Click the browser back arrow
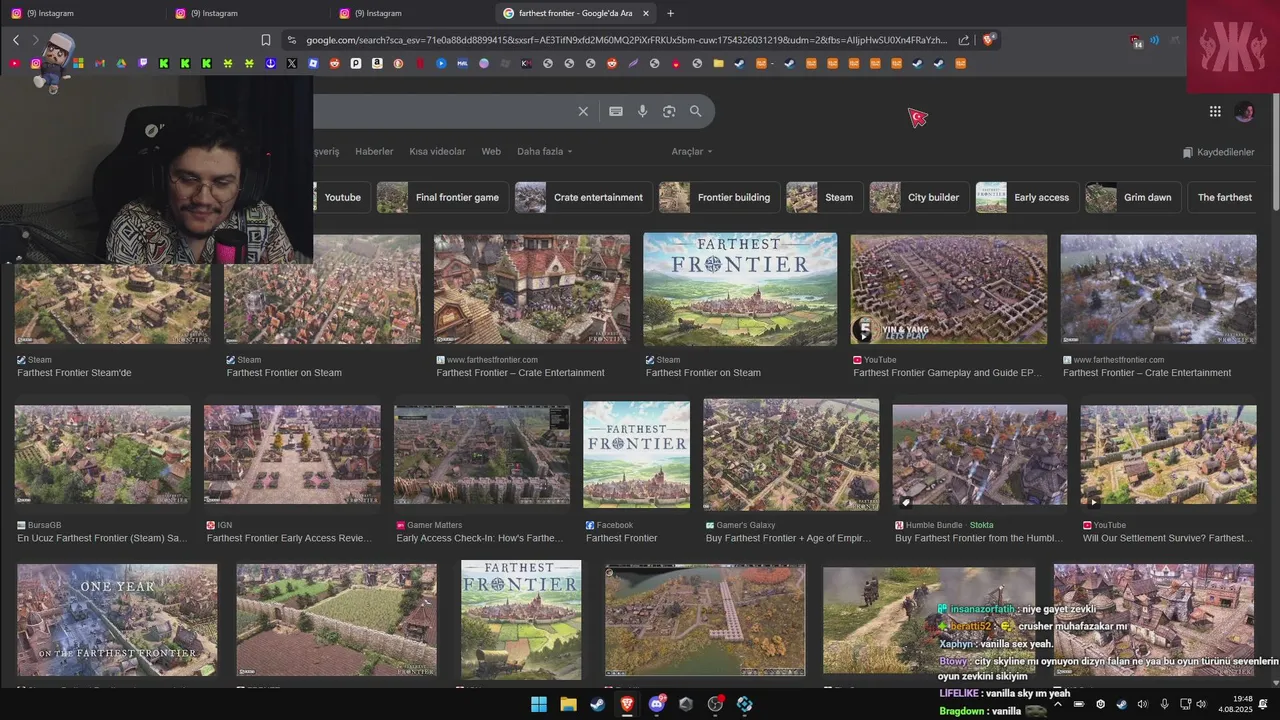1280x720 pixels. (x=16, y=40)
